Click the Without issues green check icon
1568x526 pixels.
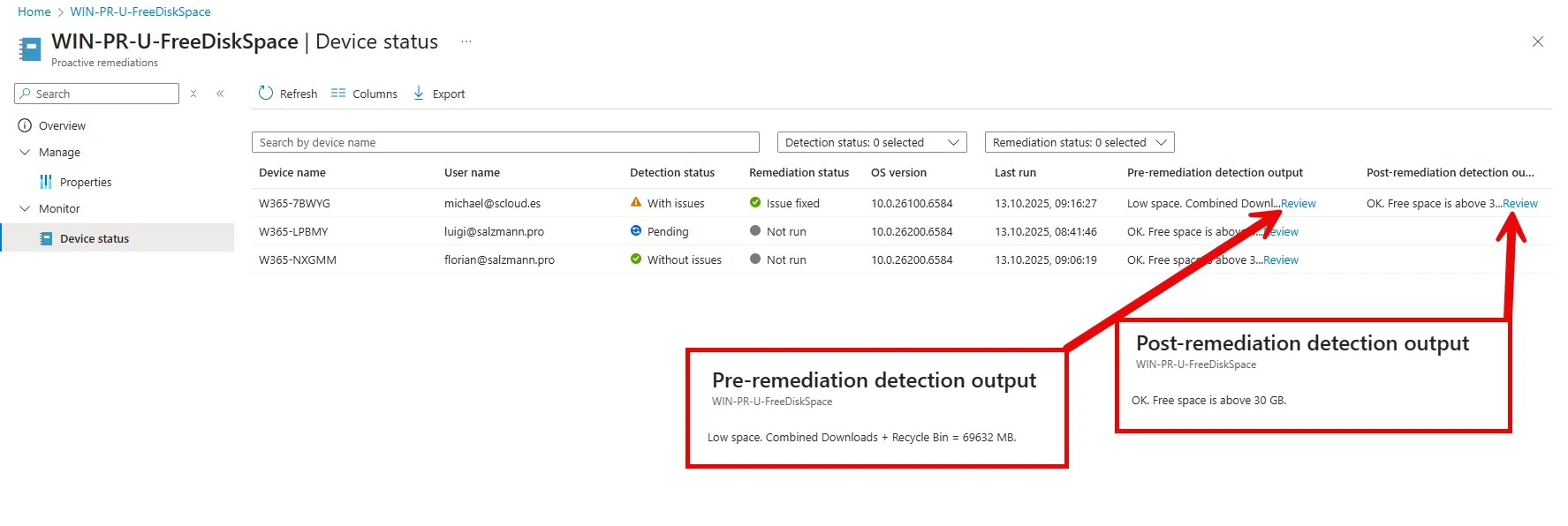tap(636, 259)
